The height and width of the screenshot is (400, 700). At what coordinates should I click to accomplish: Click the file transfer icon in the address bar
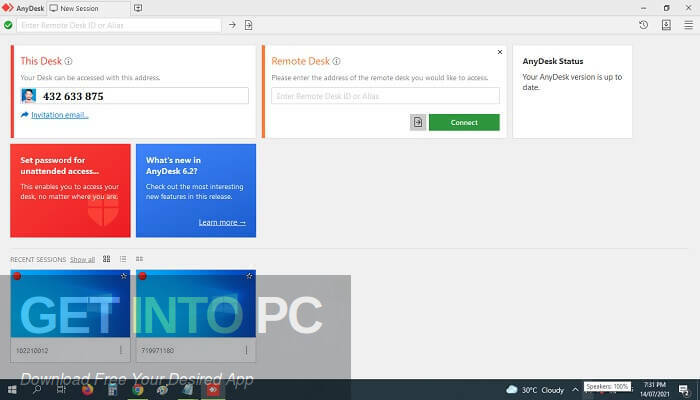[x=249, y=25]
